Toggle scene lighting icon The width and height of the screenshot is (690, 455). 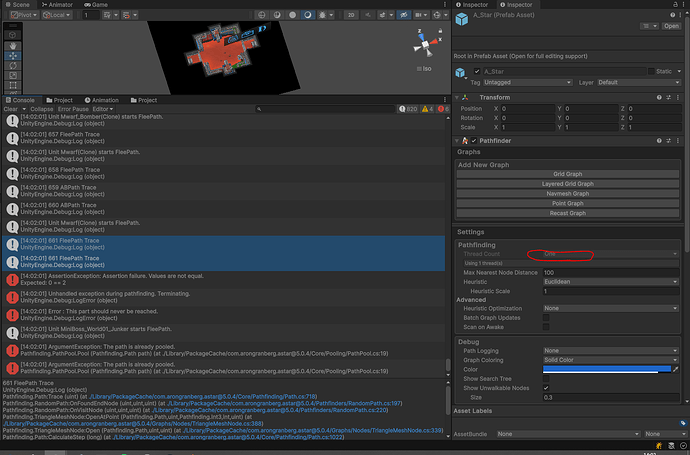pos(367,15)
